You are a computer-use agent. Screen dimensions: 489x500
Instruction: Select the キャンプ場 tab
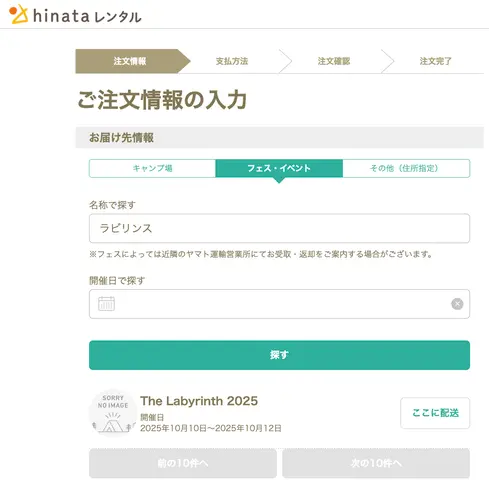click(x=152, y=168)
